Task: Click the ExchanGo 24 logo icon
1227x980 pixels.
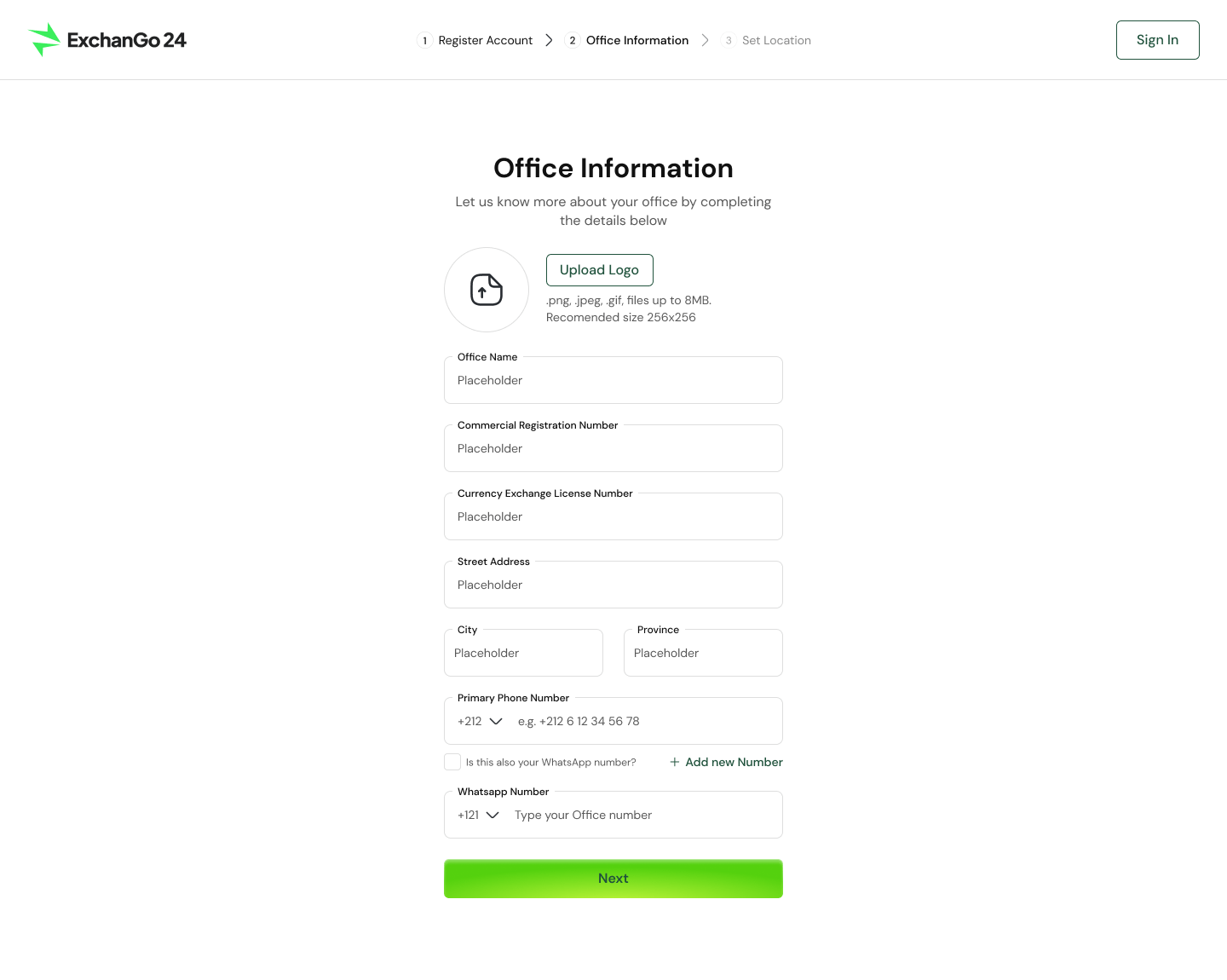Action: (x=44, y=40)
